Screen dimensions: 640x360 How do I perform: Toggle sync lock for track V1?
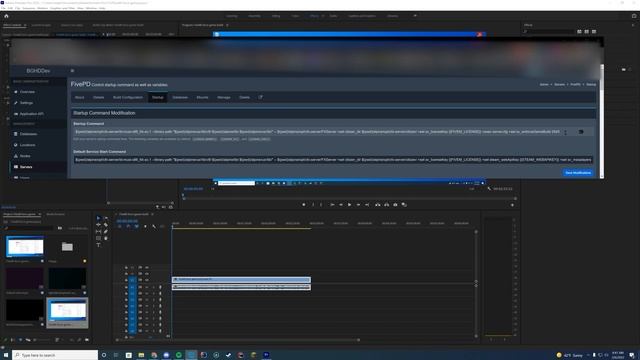[140, 280]
